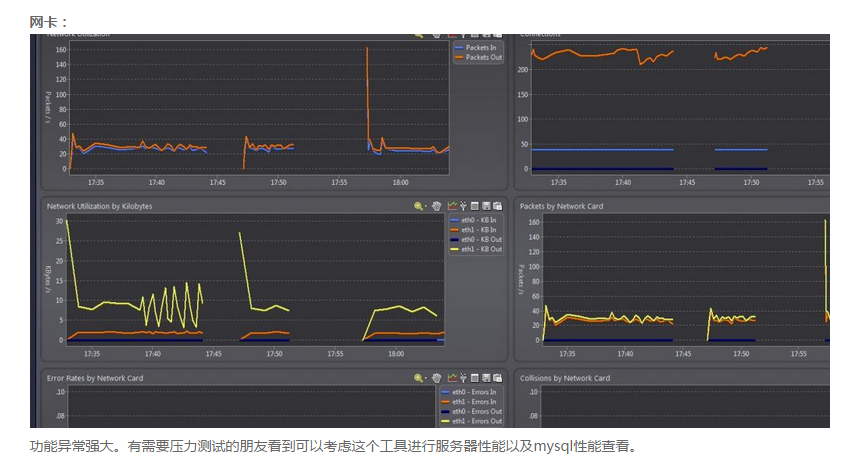The image size is (858, 470).
Task: Open filter funnel in Kilobytes panel toolbar
Action: coord(463,206)
